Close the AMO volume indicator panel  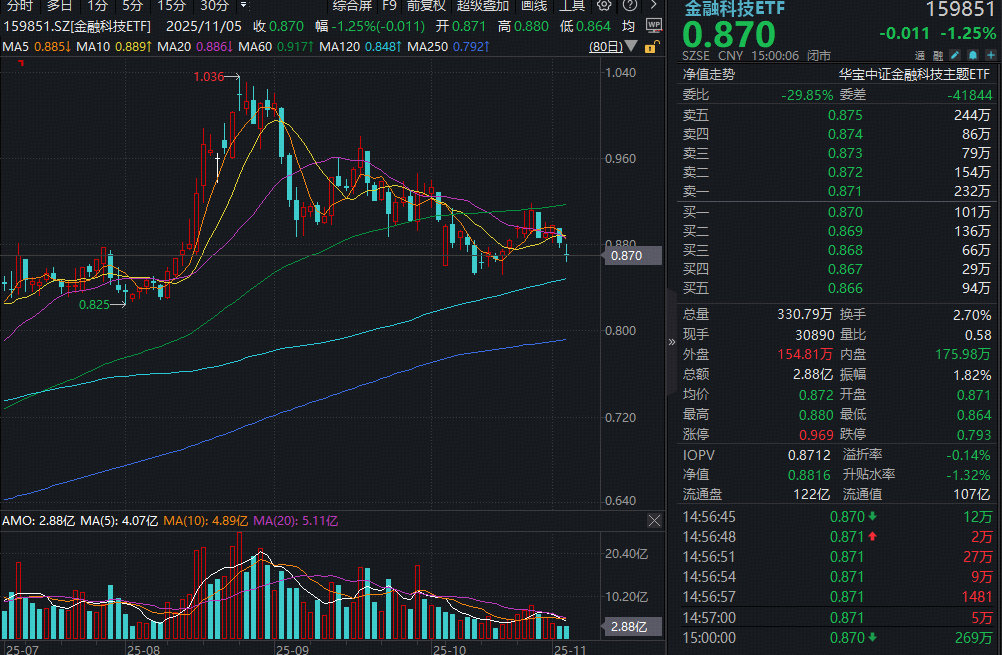[654, 521]
